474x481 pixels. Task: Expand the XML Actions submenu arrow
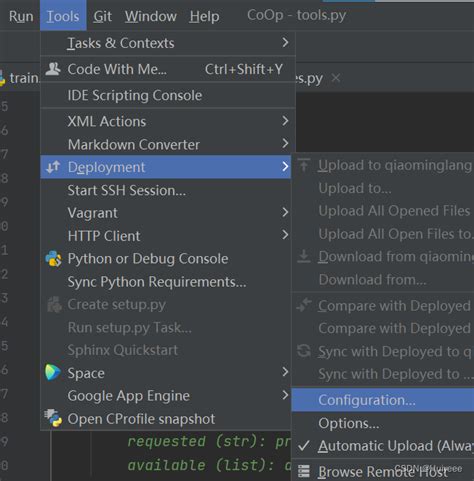pos(285,121)
